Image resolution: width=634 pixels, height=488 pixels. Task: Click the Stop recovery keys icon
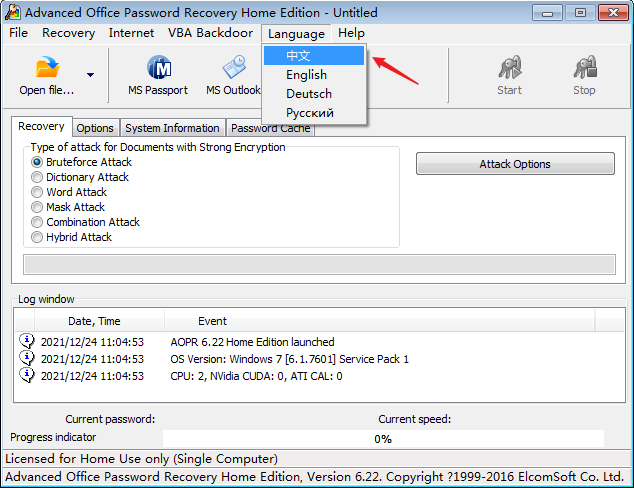tap(585, 67)
